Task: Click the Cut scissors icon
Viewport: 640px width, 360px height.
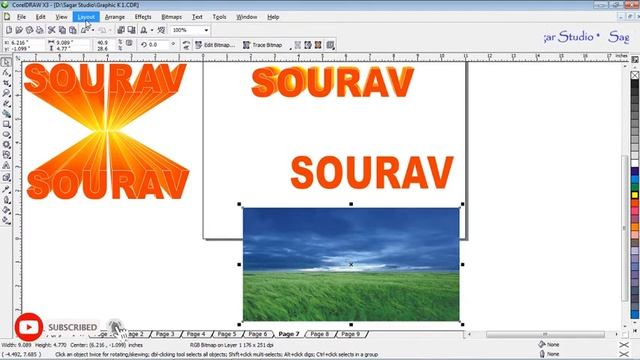Action: pos(51,30)
